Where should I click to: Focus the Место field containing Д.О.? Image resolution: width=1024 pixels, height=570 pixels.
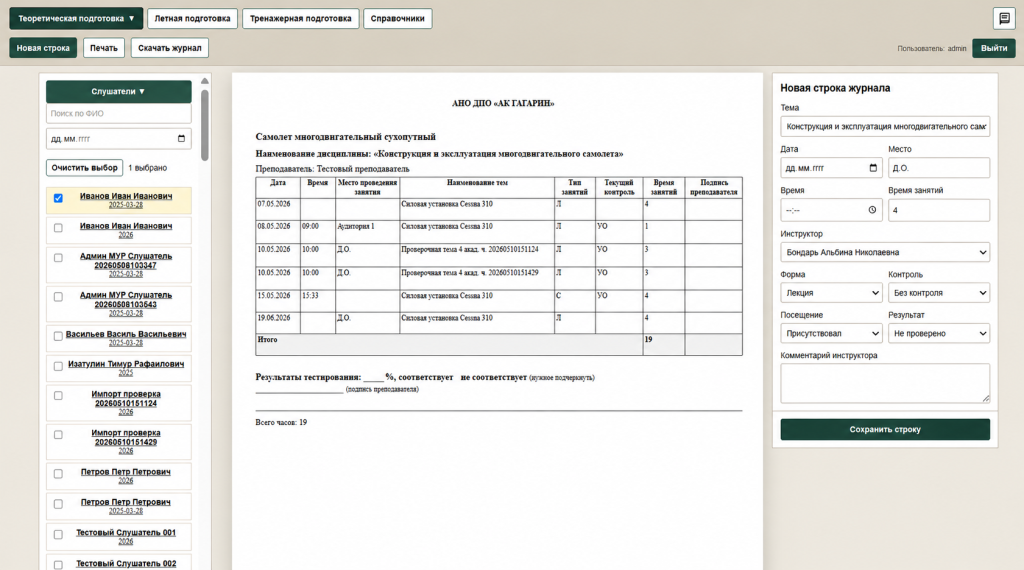[x=938, y=168]
